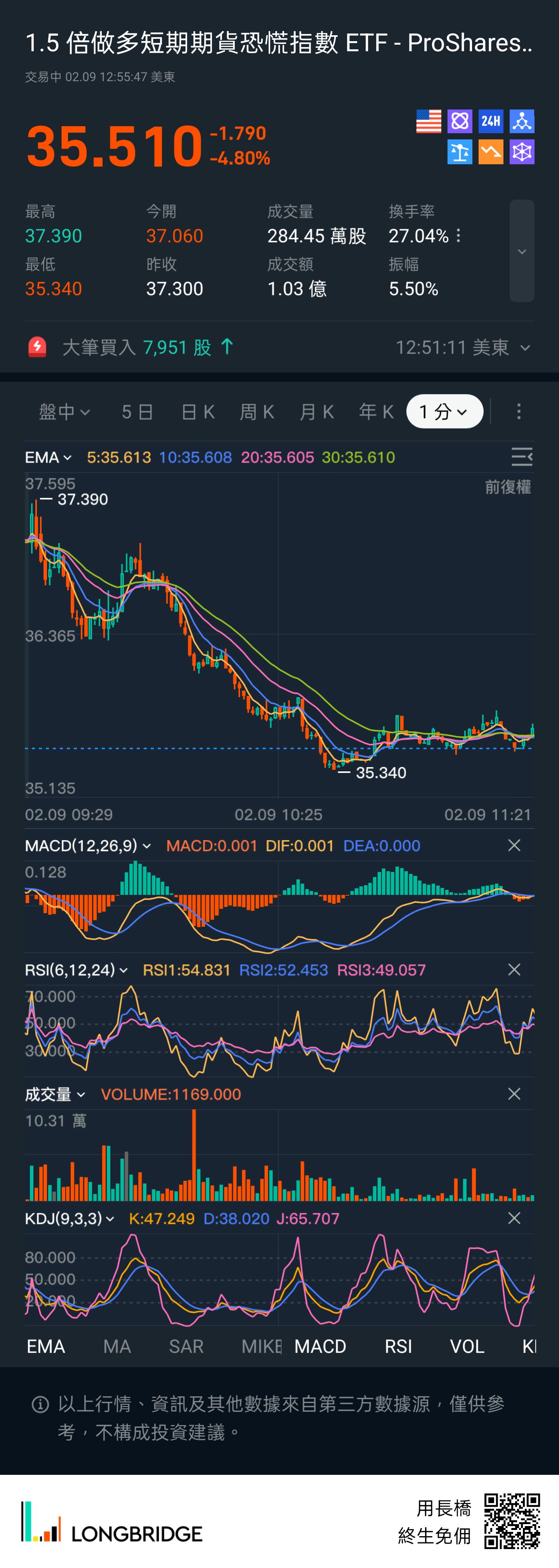Tap the purple hexagon network badge
Image resolution: width=559 pixels, height=1568 pixels.
(x=522, y=152)
